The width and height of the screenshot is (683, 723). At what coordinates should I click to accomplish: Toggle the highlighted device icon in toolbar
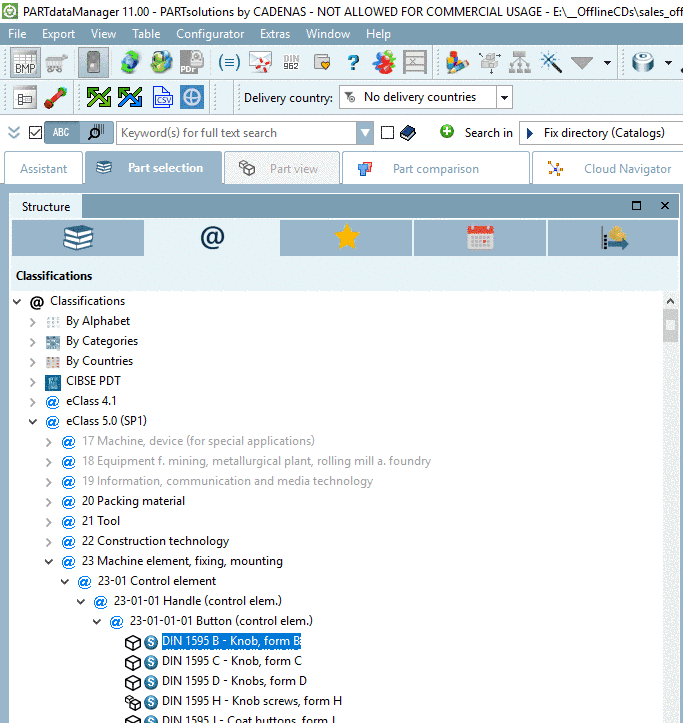[x=93, y=62]
